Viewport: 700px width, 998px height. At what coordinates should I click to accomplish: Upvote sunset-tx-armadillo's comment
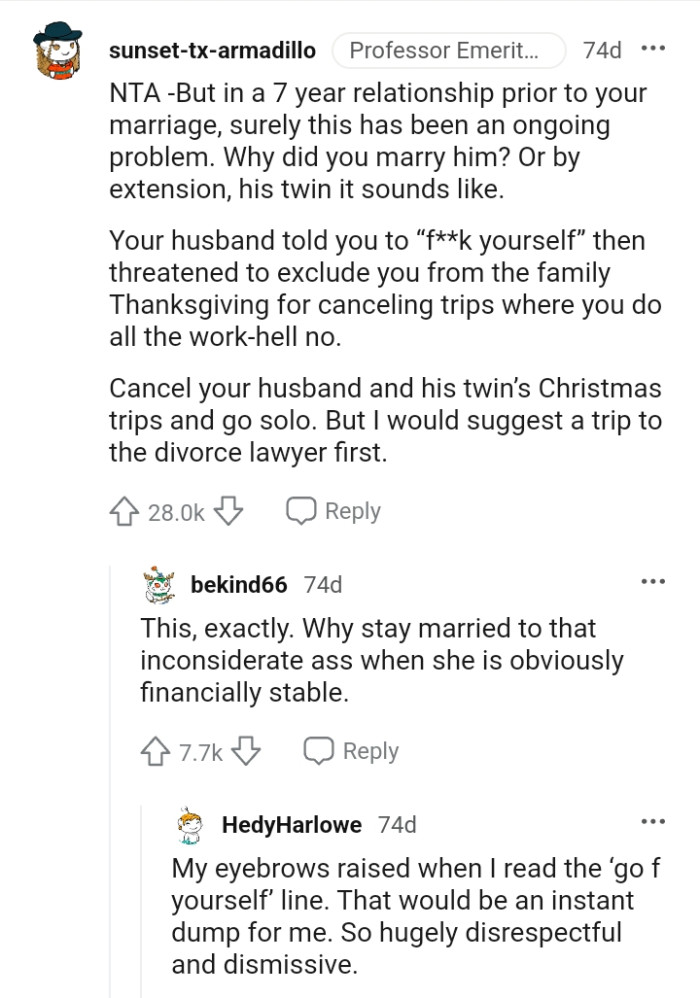[126, 512]
